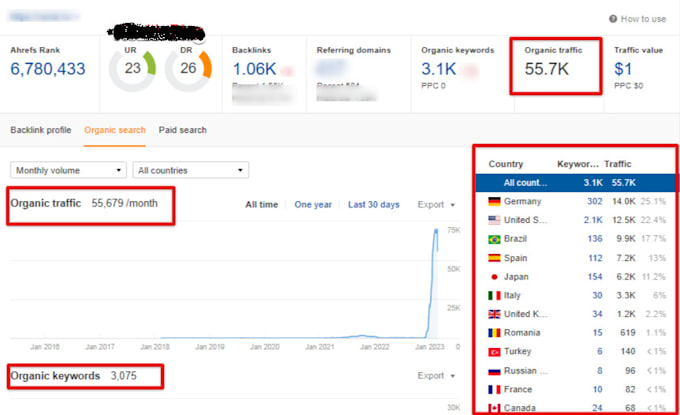This screenshot has height=415, width=680.
Task: Click the Germany flag icon
Action: 494,201
